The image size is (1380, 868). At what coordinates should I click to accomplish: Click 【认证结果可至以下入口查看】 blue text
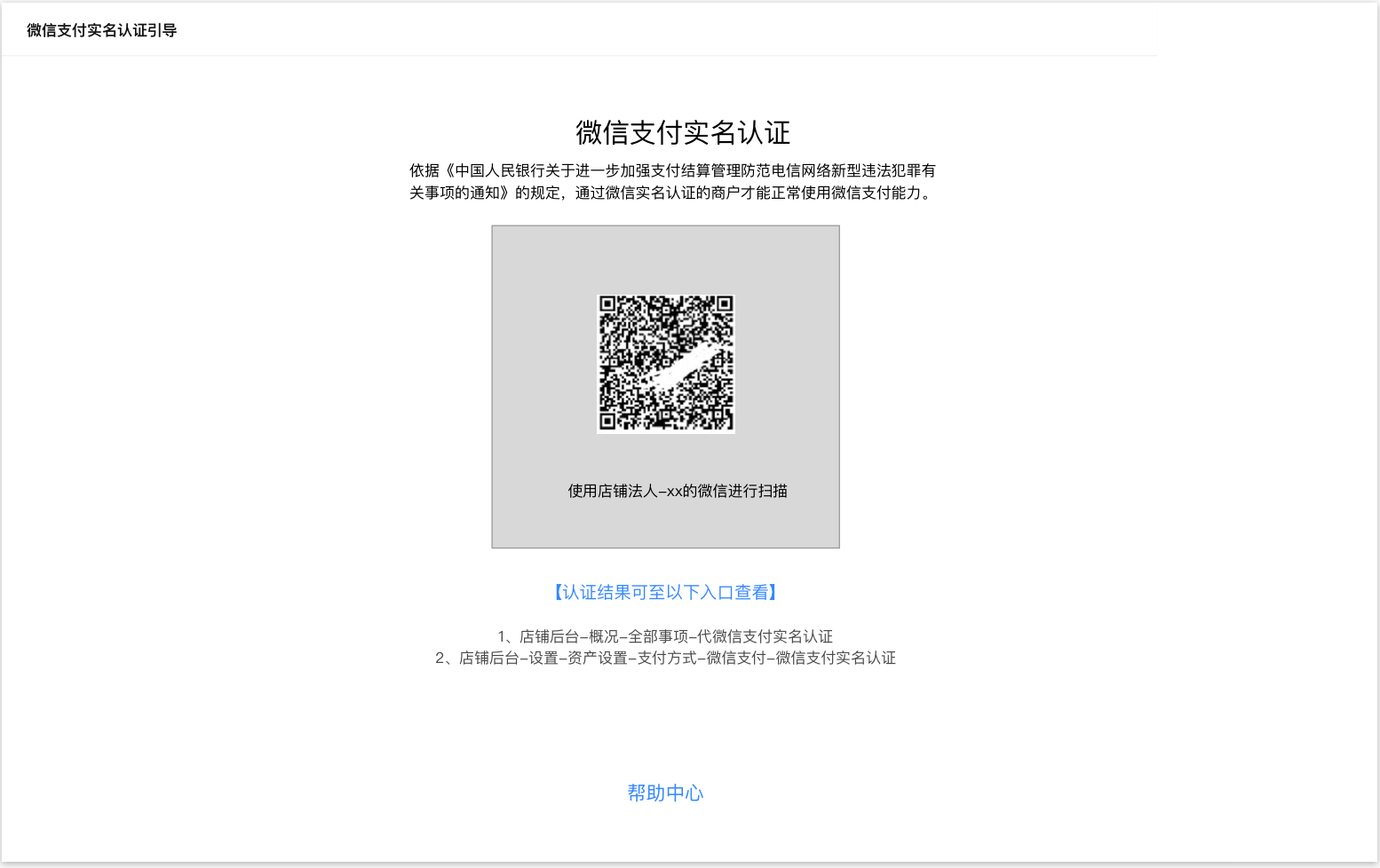(x=665, y=592)
